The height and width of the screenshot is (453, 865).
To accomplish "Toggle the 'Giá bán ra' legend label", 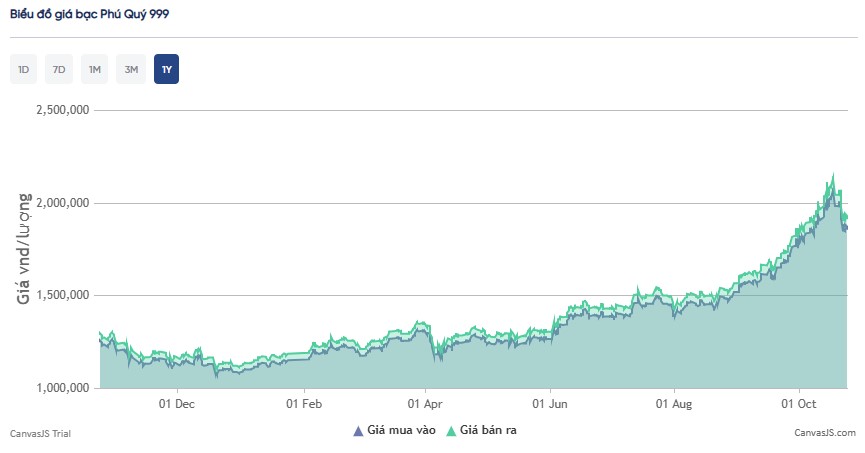I will [488, 431].
